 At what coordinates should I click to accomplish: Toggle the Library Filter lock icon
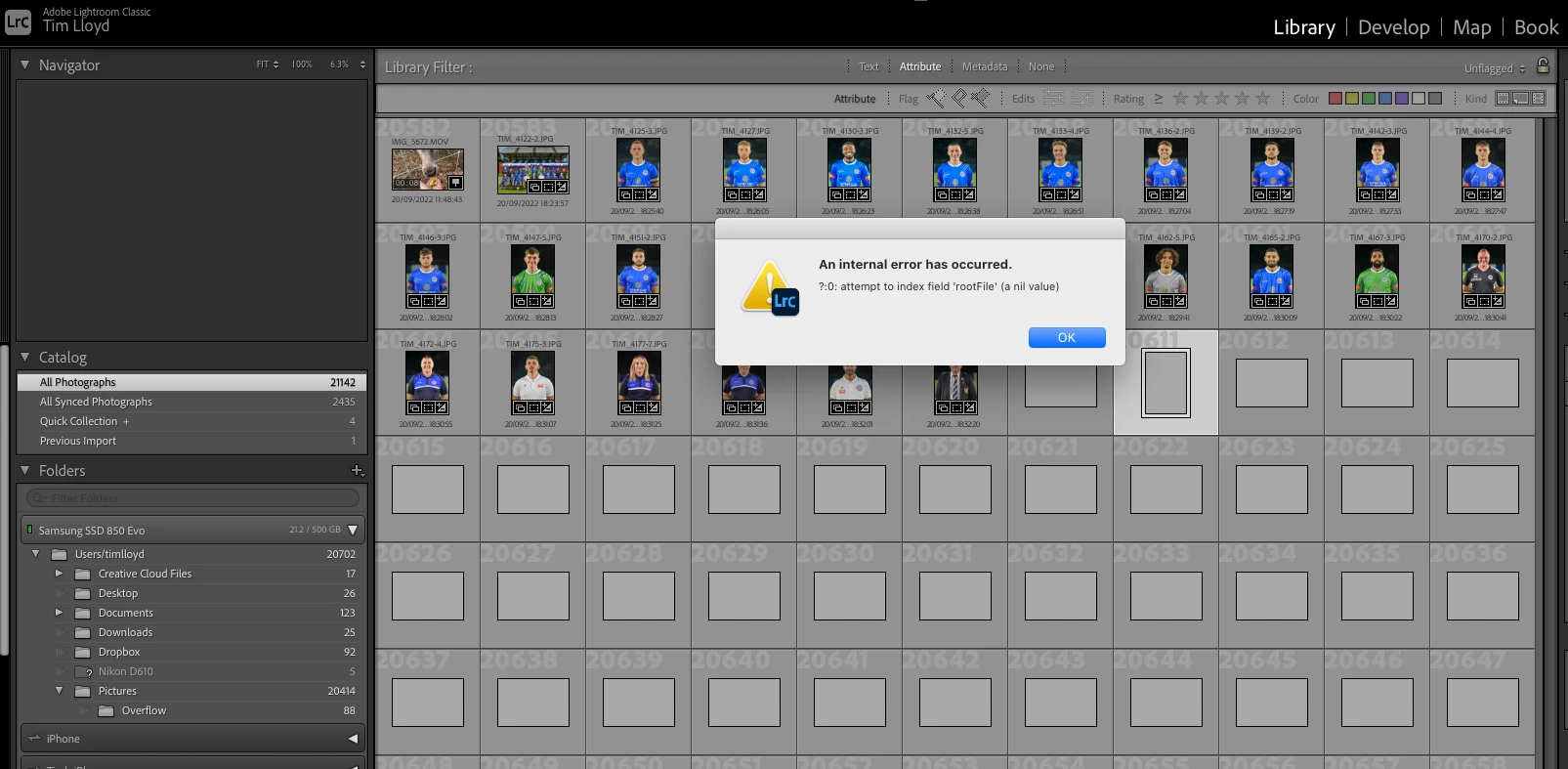click(x=1543, y=65)
